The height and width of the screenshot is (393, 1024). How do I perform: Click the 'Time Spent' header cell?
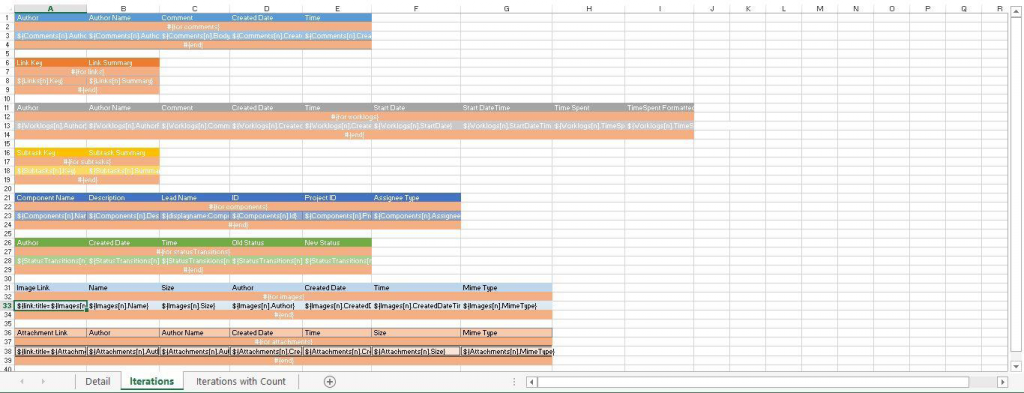coord(588,107)
